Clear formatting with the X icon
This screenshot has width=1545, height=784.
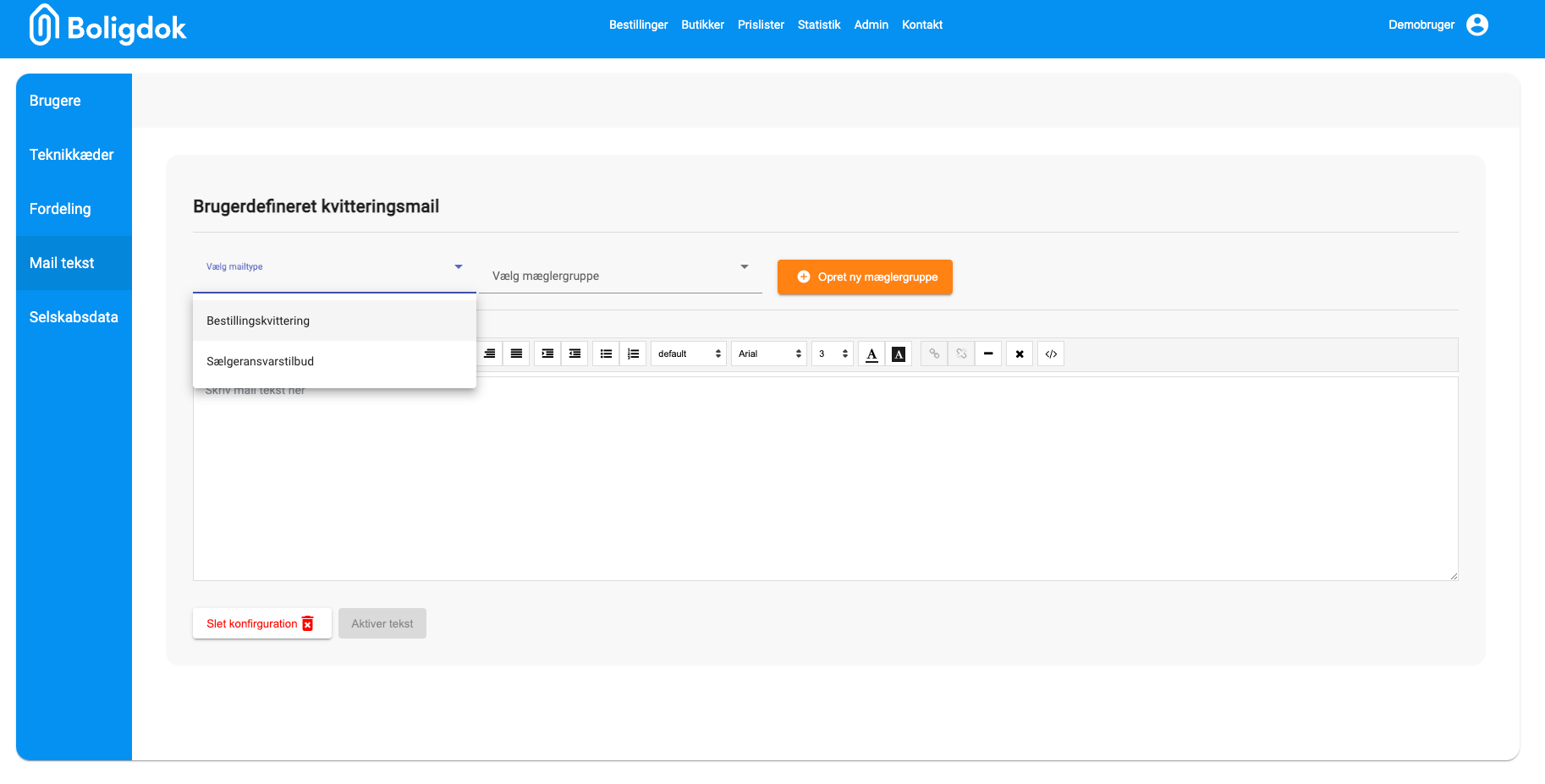tap(1020, 354)
